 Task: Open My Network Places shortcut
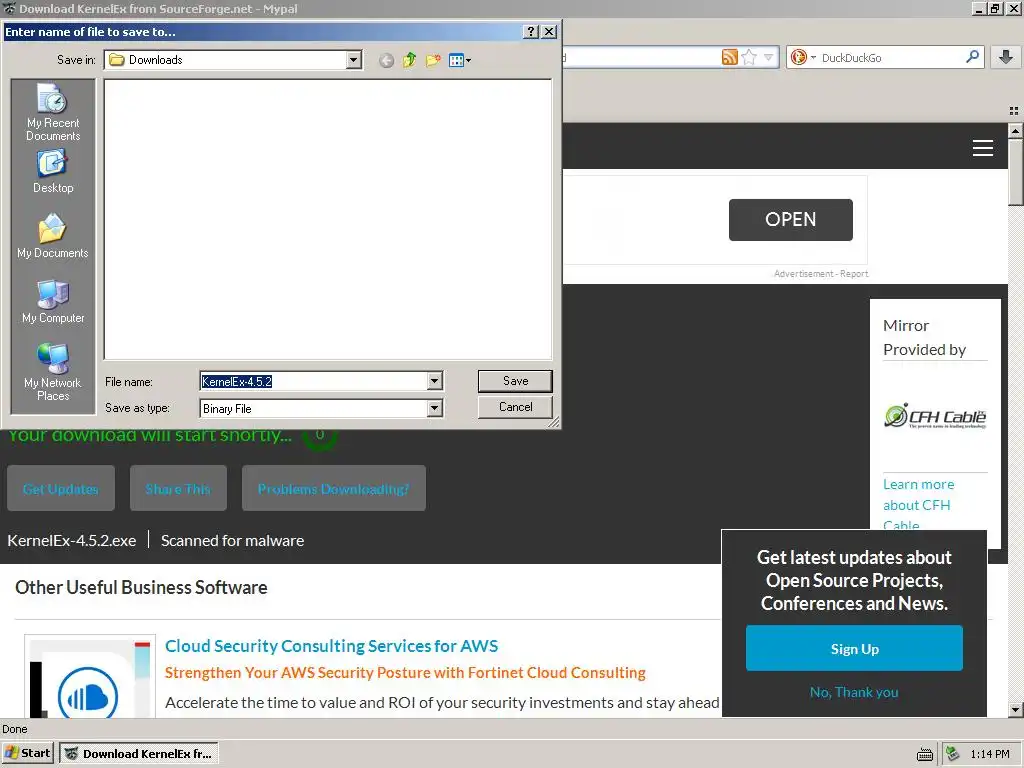coord(53,372)
